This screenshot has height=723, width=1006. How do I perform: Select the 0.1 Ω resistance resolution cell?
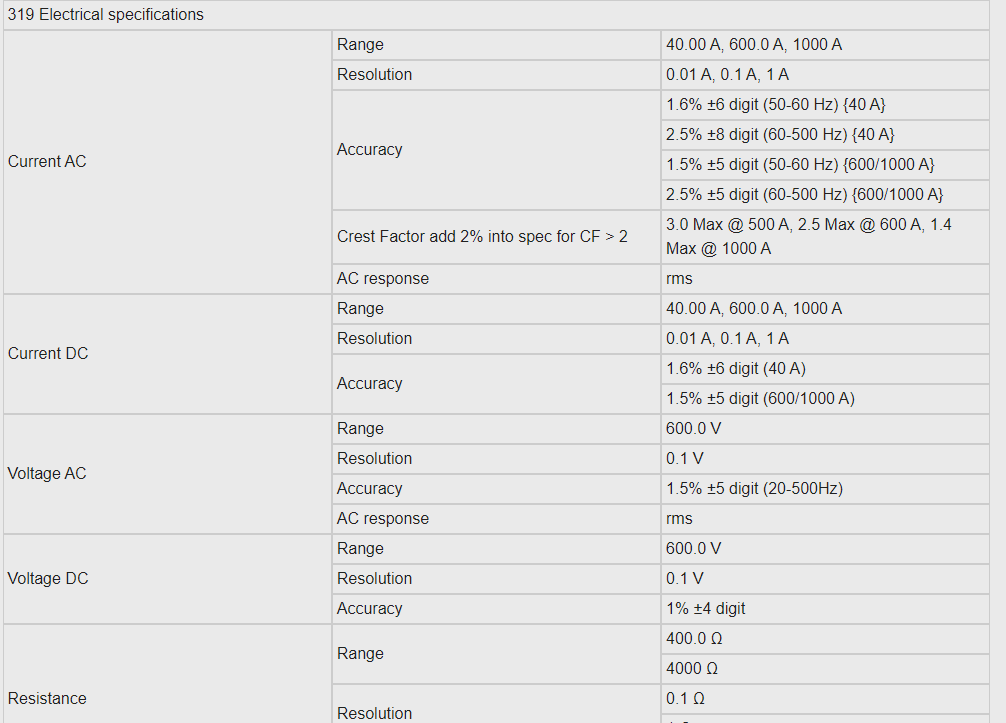(x=825, y=699)
